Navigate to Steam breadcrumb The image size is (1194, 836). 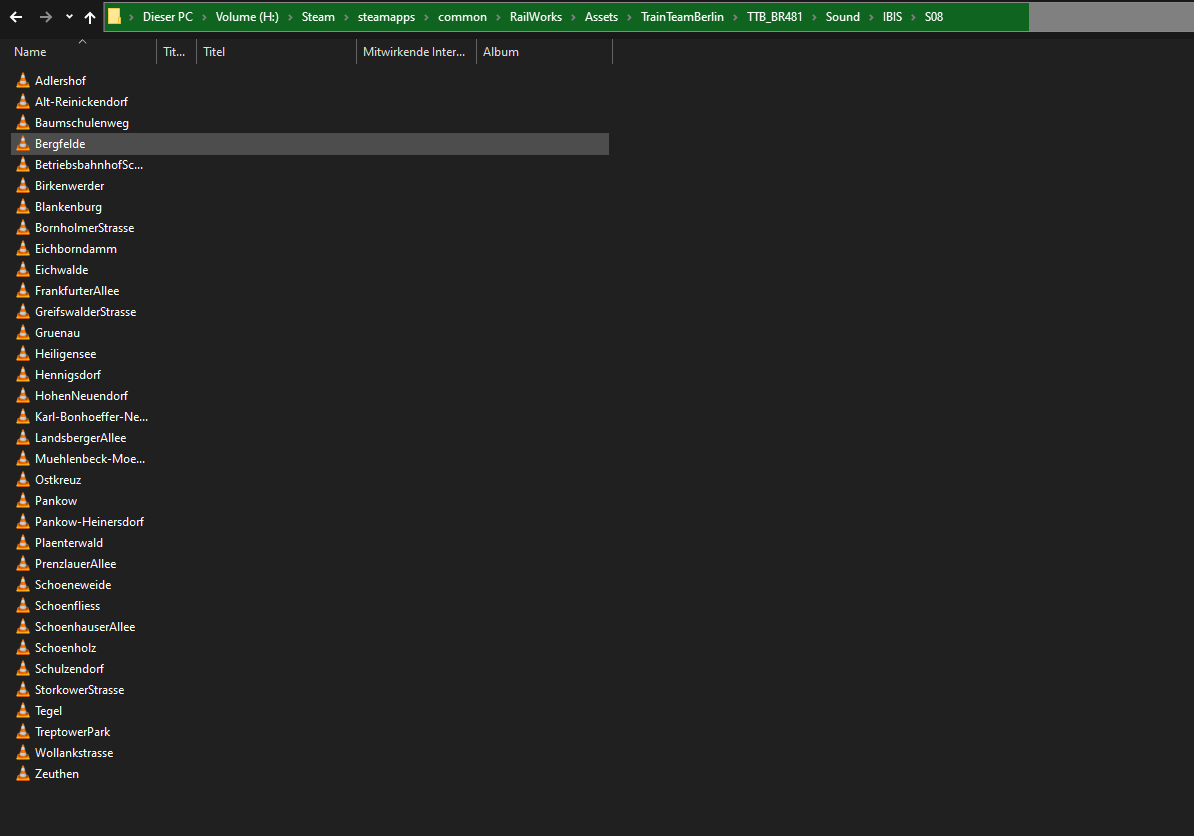pyautogui.click(x=318, y=17)
